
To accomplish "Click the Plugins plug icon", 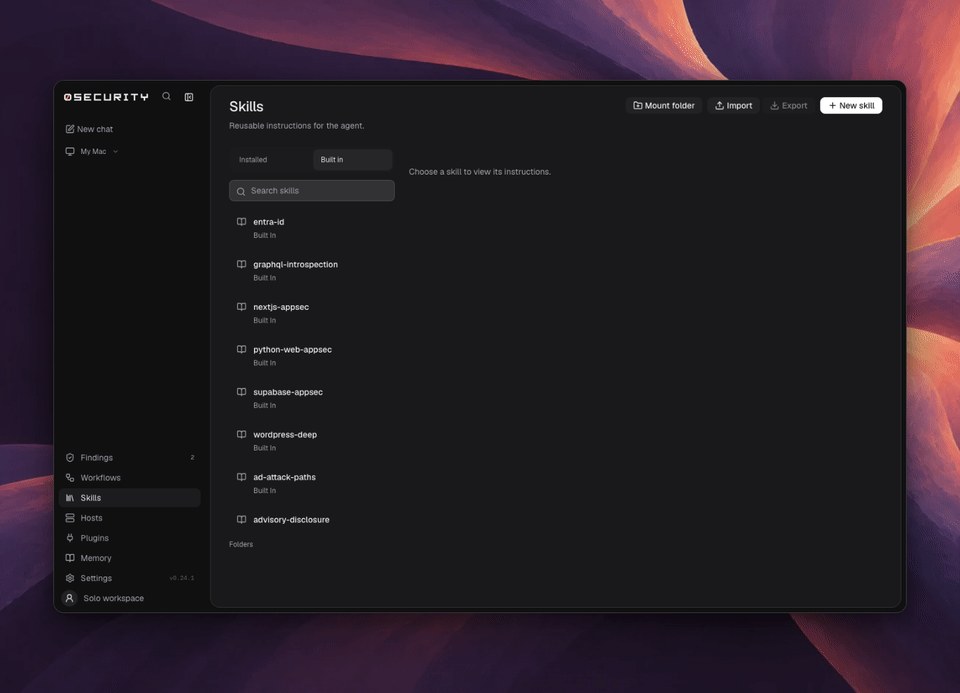I will (70, 538).
